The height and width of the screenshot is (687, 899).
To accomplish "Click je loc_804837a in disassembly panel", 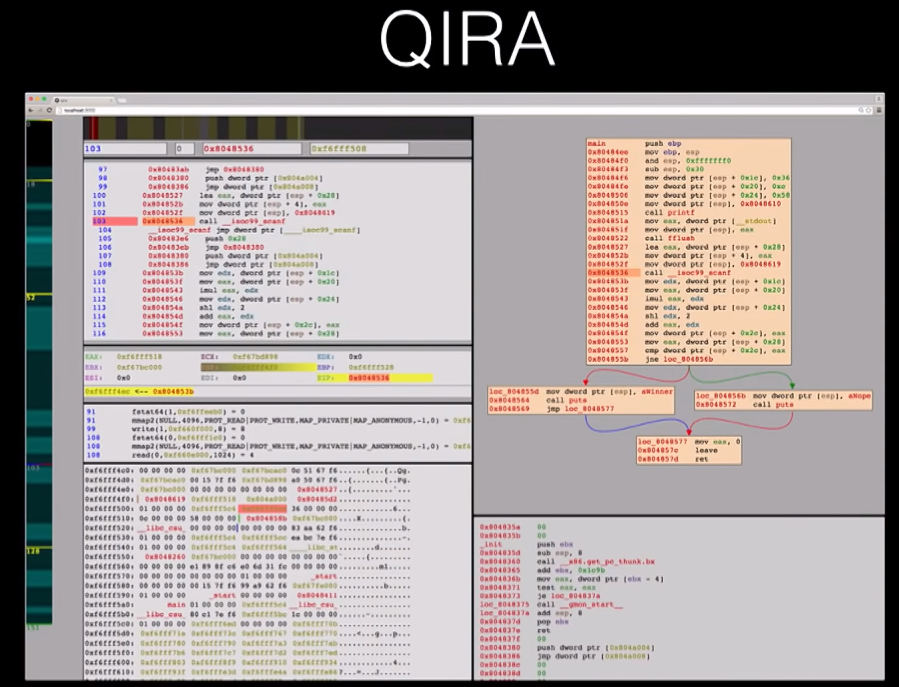I will (569, 596).
